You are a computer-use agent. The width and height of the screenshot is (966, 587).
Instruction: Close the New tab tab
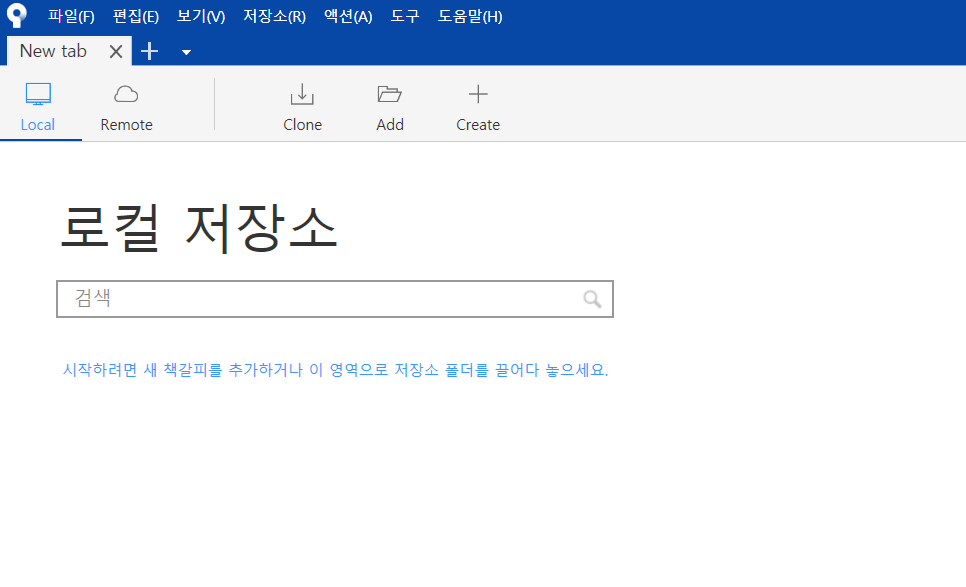(x=116, y=52)
